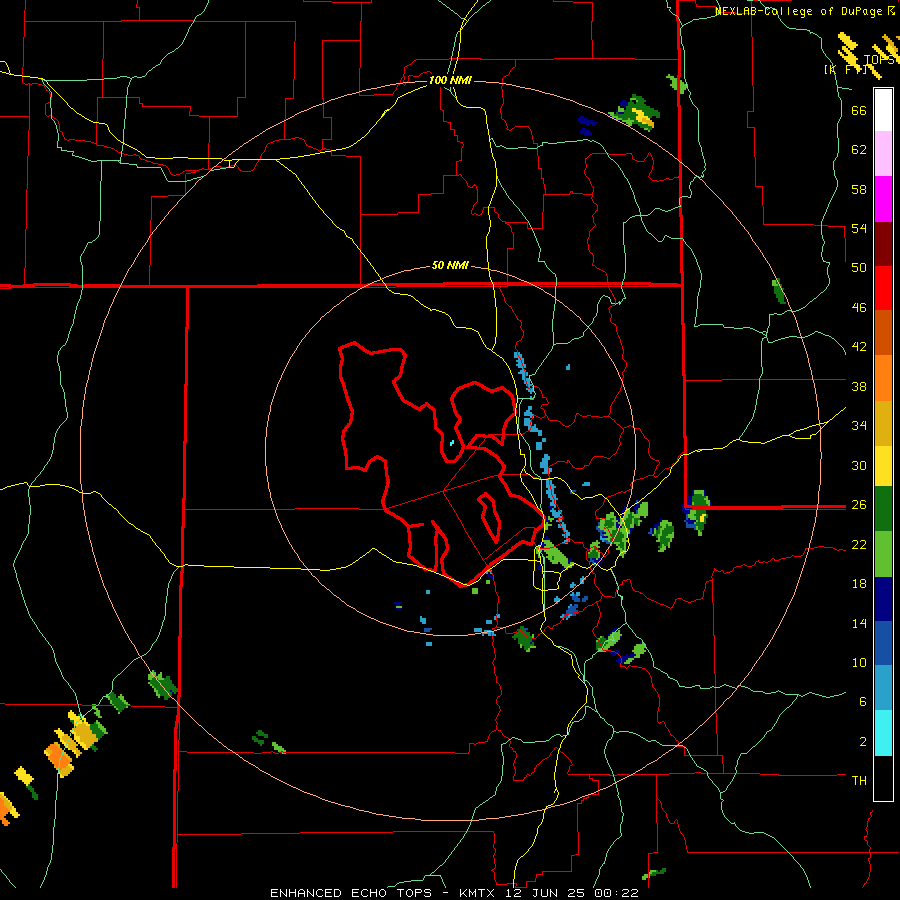Click the scale label '14'

click(x=859, y=623)
